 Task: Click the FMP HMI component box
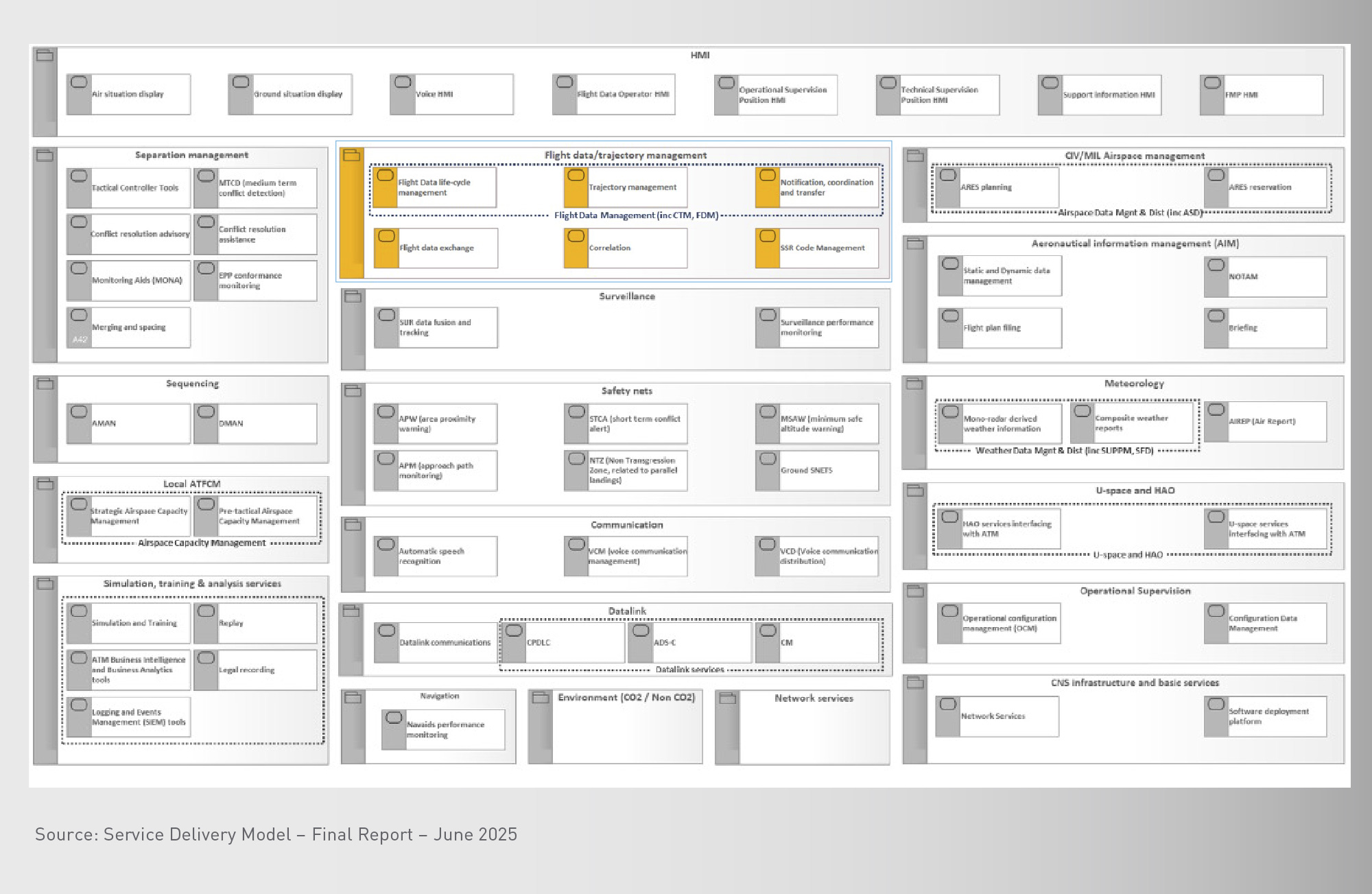[x=1261, y=95]
